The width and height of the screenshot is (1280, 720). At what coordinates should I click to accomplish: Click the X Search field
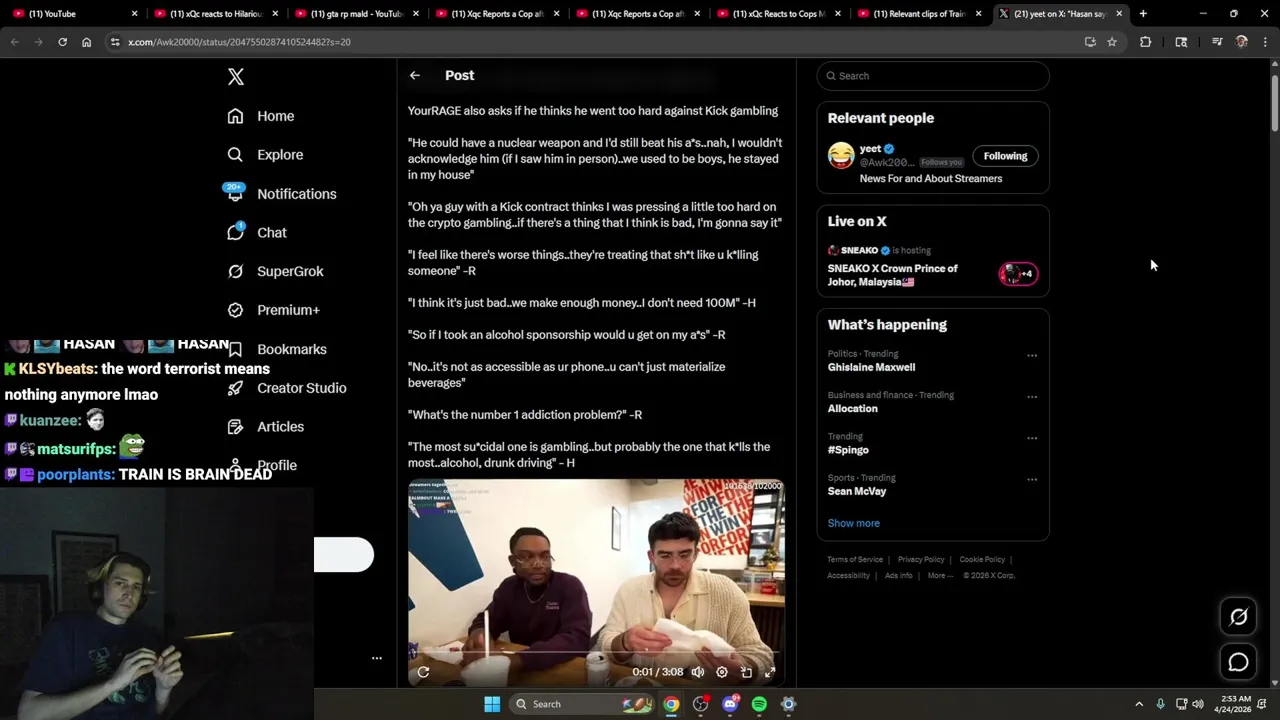click(932, 76)
